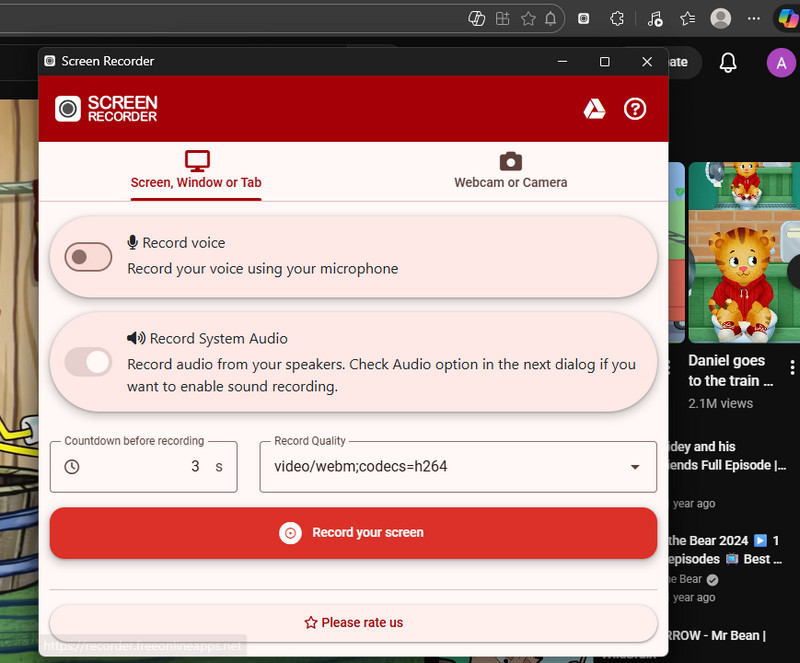Enable the Record voice toggle
The height and width of the screenshot is (663, 800).
coord(88,257)
